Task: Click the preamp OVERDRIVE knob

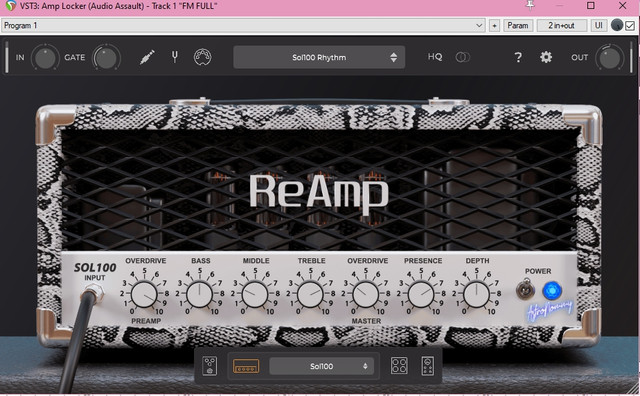Action: click(144, 294)
